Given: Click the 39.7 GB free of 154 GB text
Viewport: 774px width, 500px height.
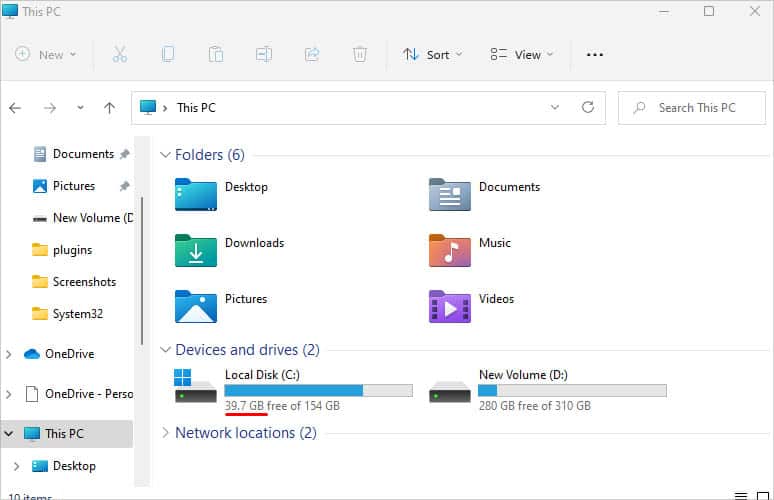Looking at the screenshot, I should click(x=282, y=406).
